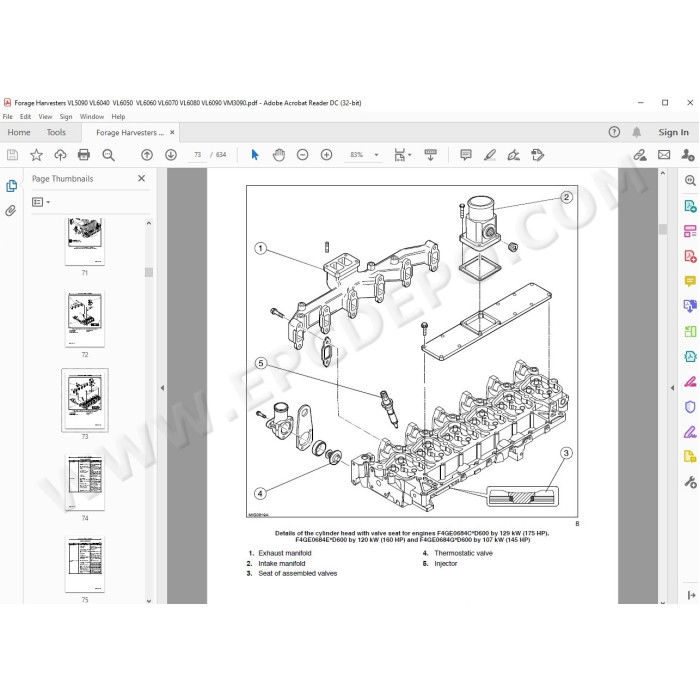Add the document to starred favorites
Image resolution: width=700 pixels, height=700 pixels.
click(x=36, y=155)
